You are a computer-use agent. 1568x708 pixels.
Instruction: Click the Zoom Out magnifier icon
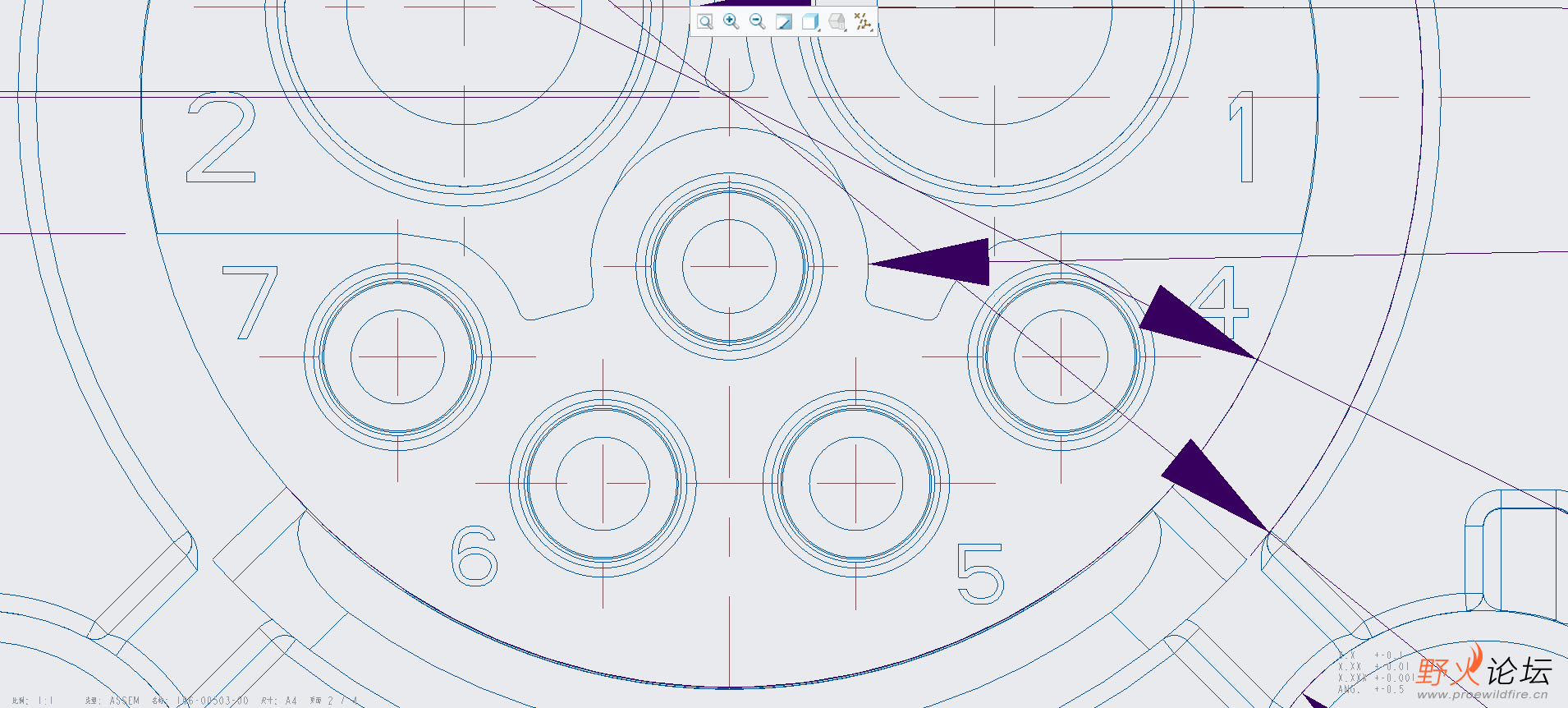(x=757, y=21)
